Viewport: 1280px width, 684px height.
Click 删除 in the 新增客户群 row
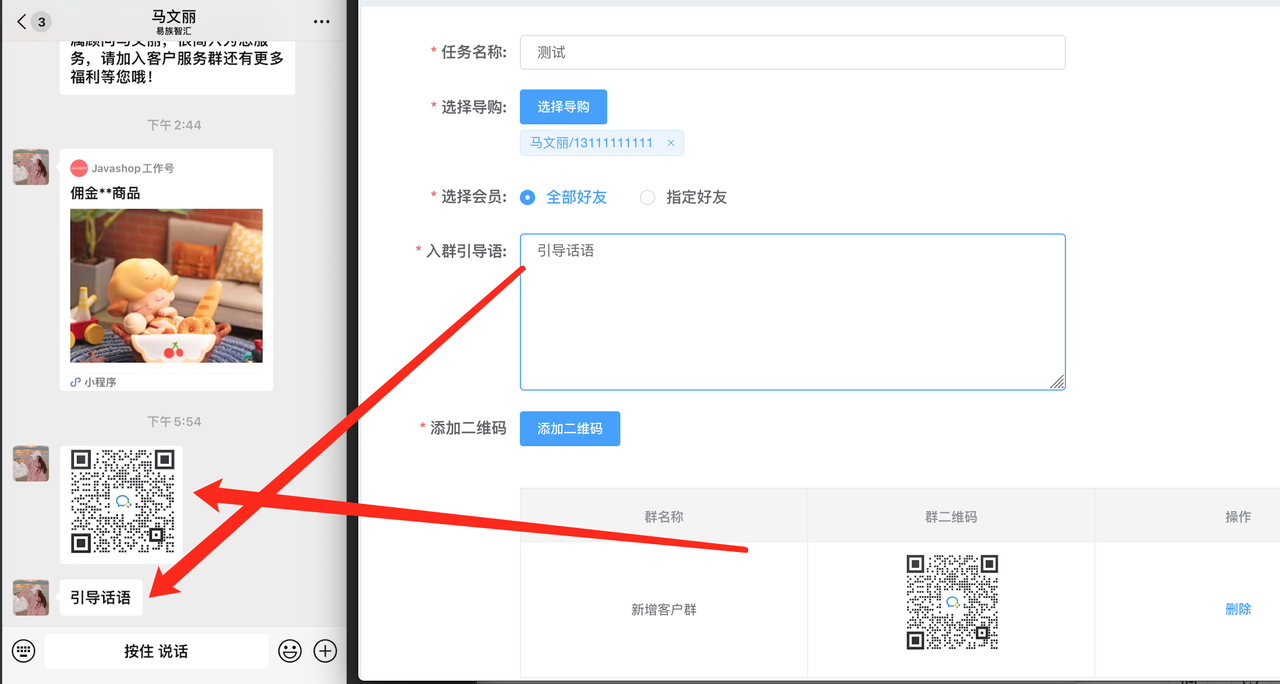[x=1238, y=609]
